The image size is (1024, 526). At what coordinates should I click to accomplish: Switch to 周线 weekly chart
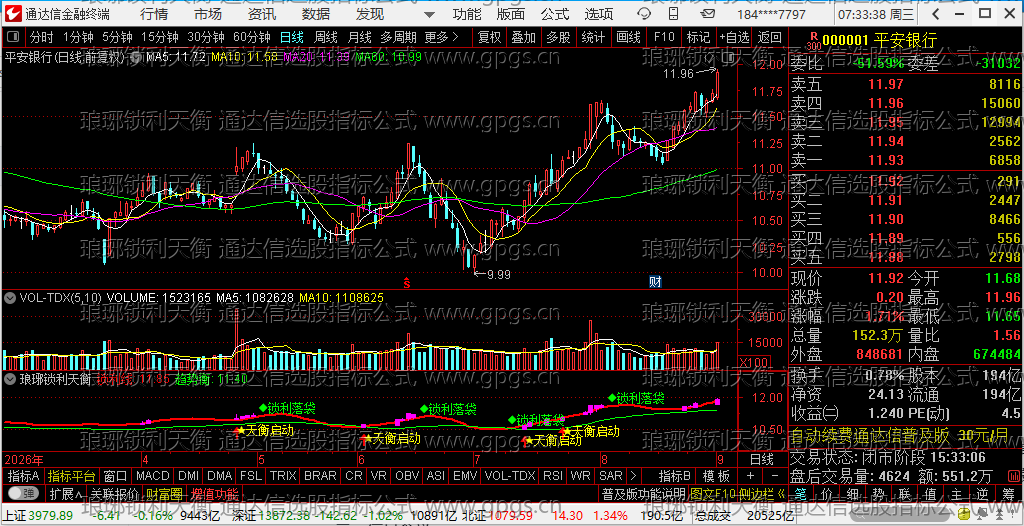pos(326,37)
